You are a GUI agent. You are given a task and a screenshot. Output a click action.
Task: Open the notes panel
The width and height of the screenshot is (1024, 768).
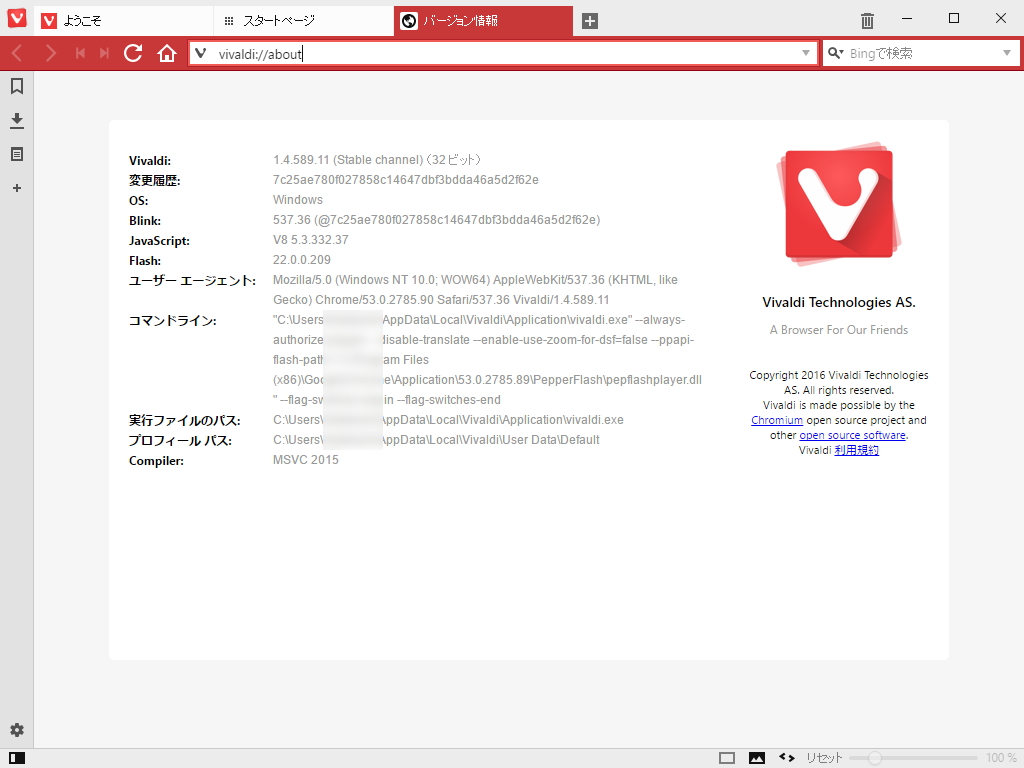[x=16, y=154]
